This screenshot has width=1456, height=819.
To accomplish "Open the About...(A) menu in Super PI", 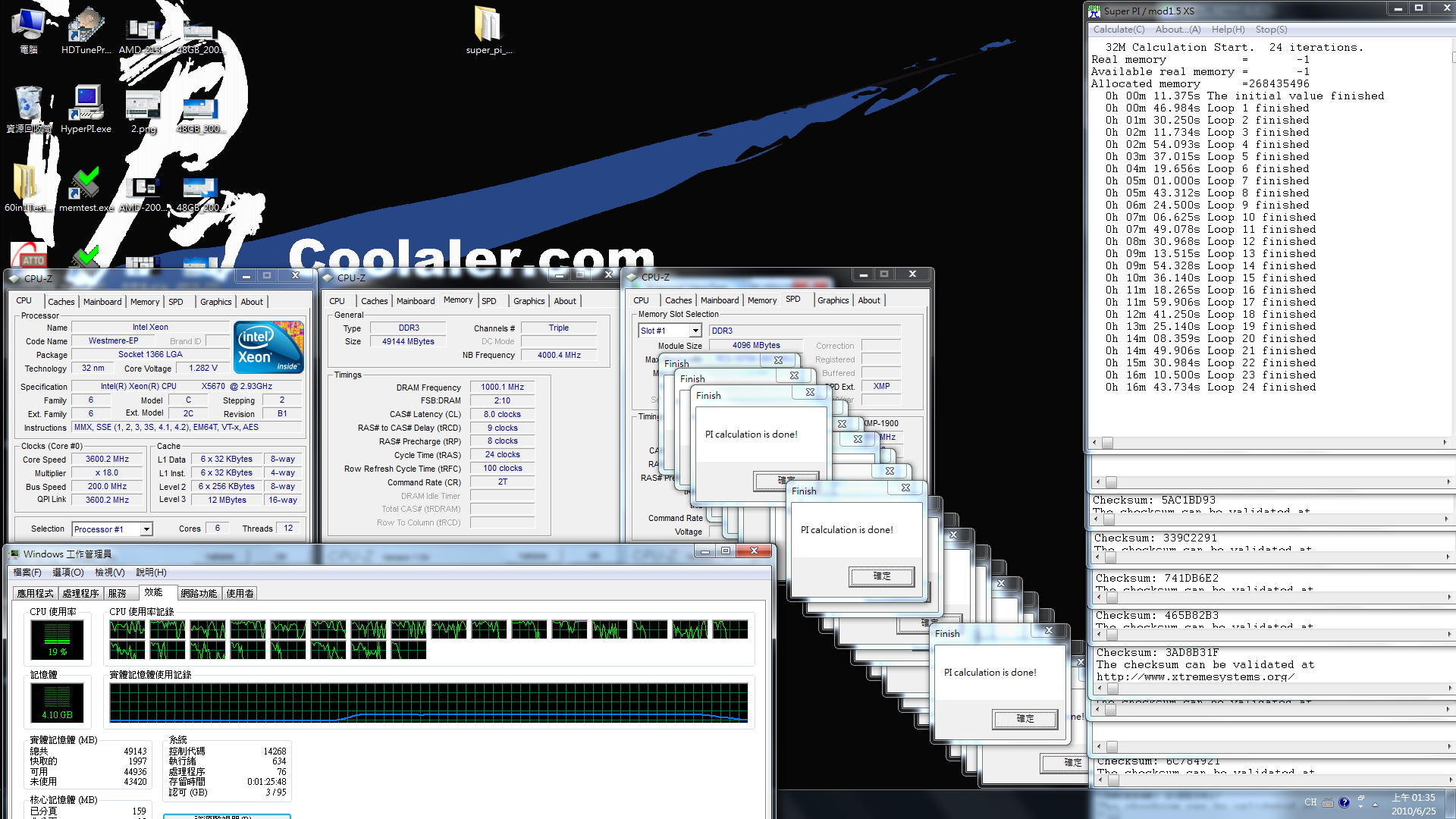I will [x=1178, y=30].
